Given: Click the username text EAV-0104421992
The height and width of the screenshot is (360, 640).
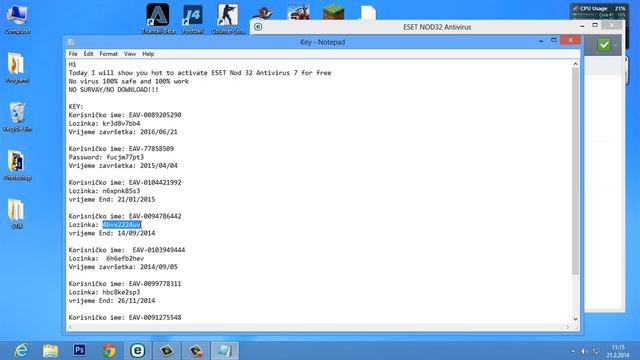Looking at the screenshot, I should click(155, 182).
